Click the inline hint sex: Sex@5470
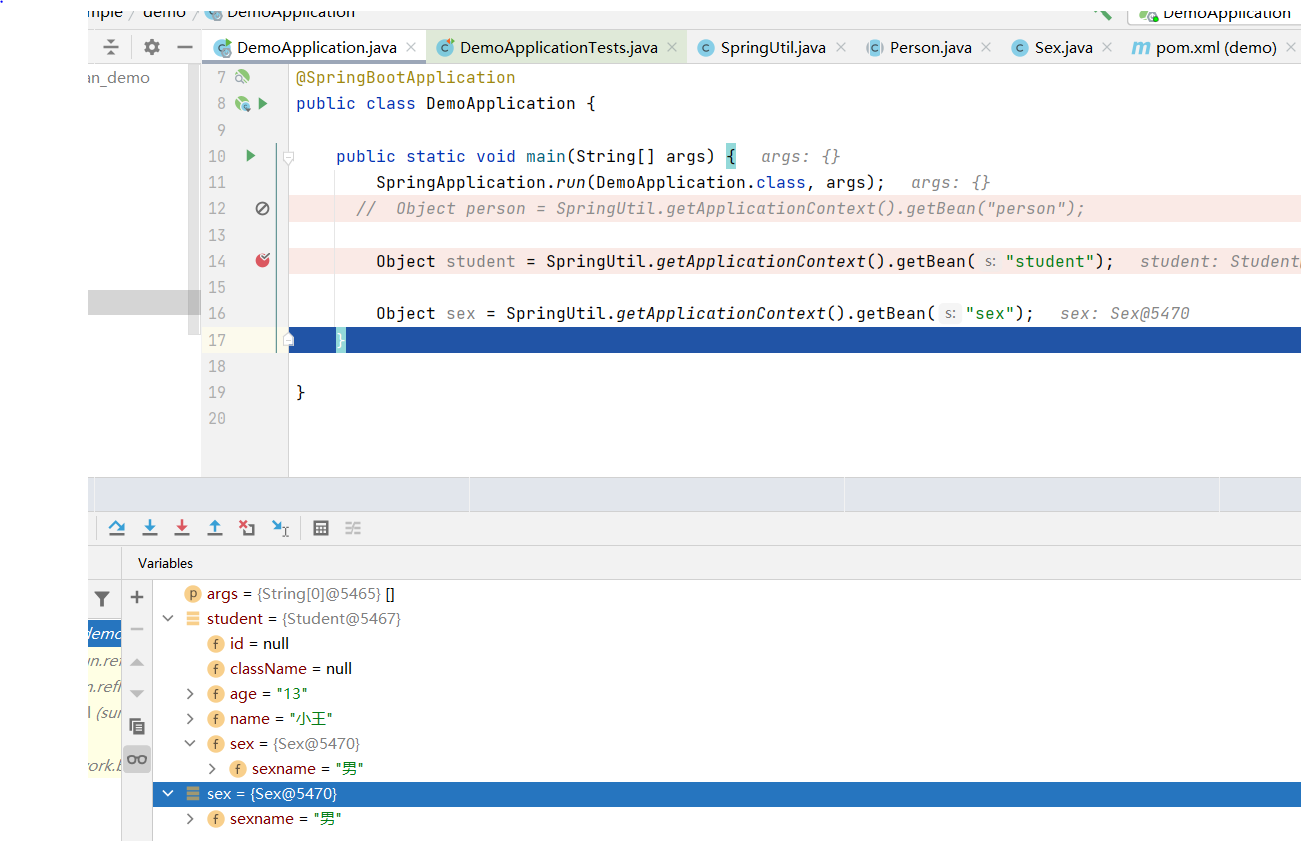This screenshot has width=1301, height=841. pos(1125,313)
